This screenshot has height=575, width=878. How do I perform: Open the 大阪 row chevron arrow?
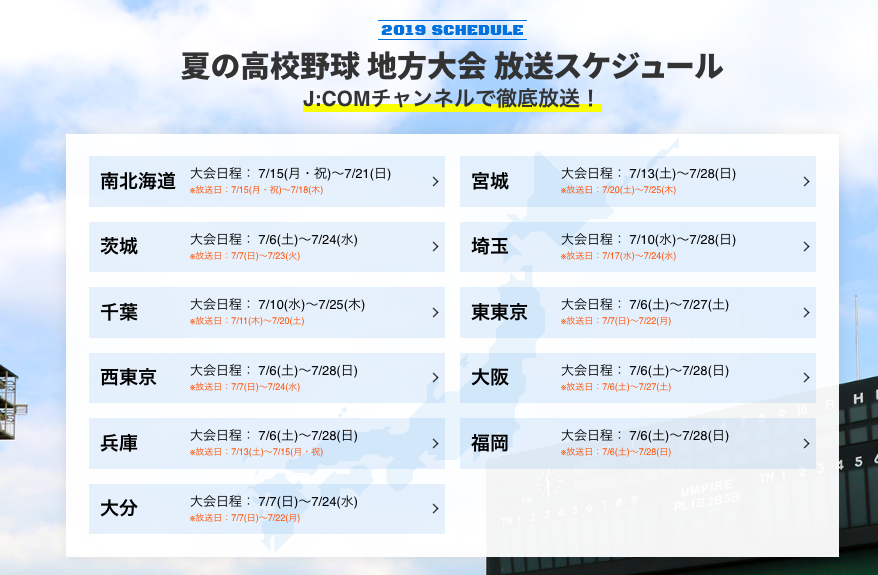tap(806, 378)
